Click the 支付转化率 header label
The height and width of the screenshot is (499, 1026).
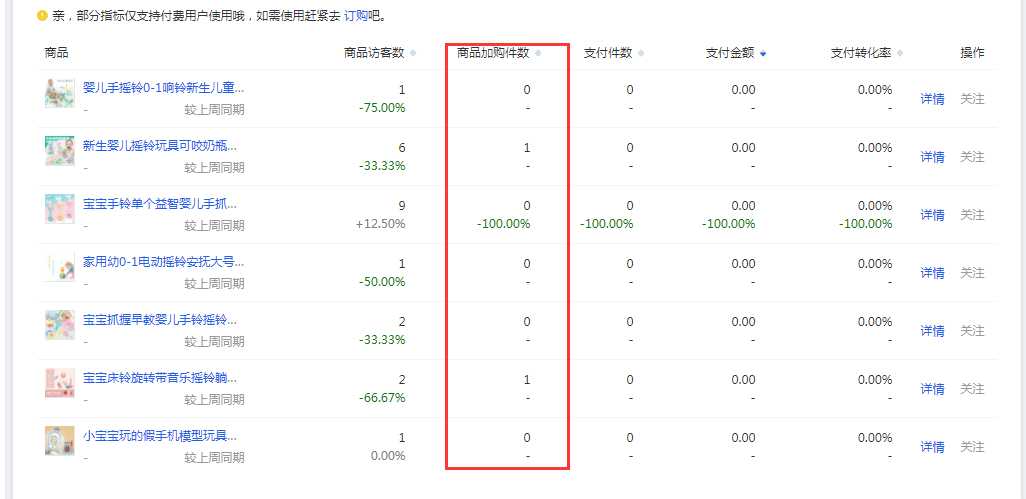(861, 54)
